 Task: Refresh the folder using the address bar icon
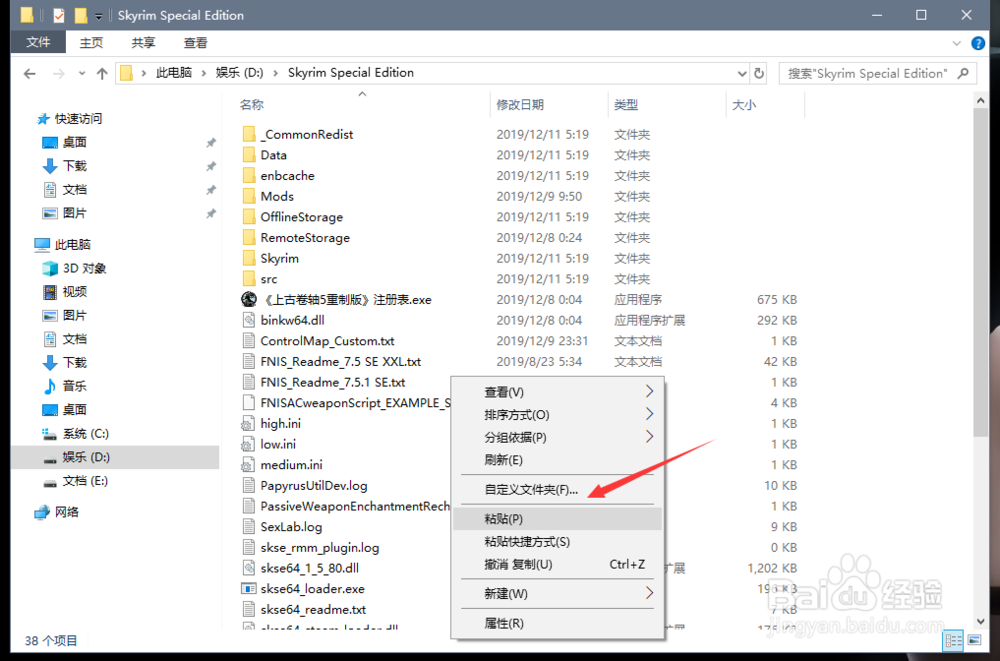[758, 73]
